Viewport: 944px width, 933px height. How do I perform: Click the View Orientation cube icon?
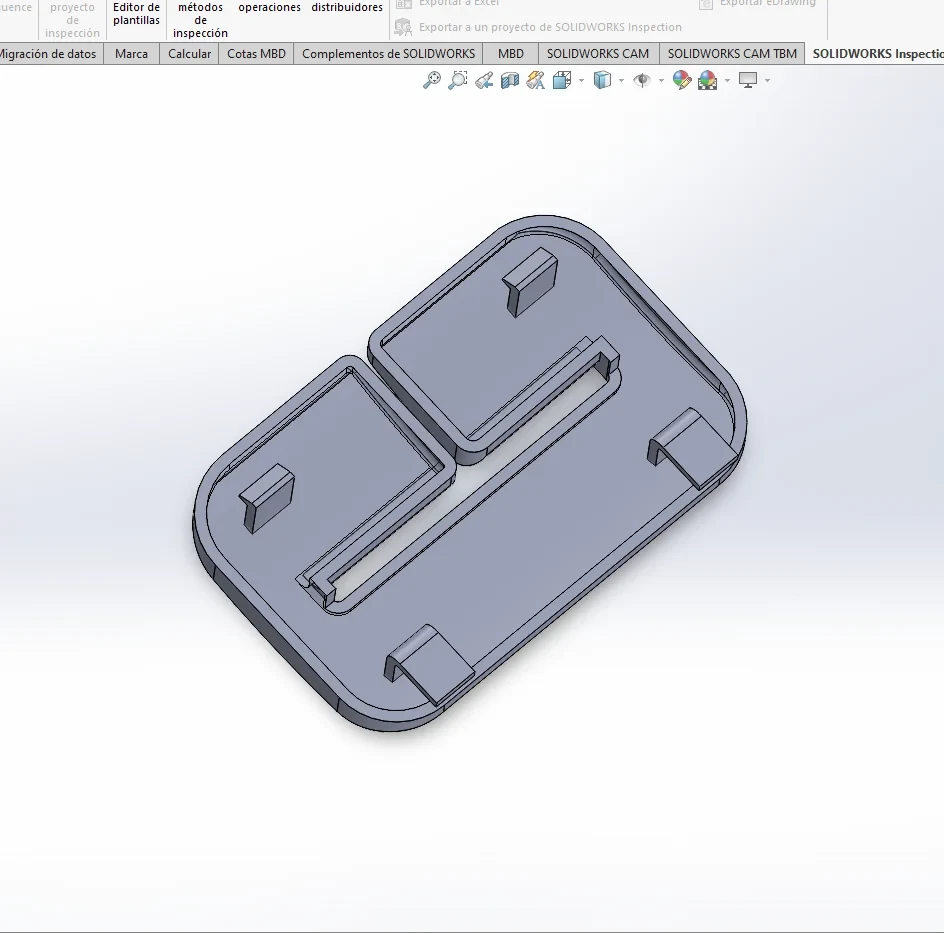[562, 80]
